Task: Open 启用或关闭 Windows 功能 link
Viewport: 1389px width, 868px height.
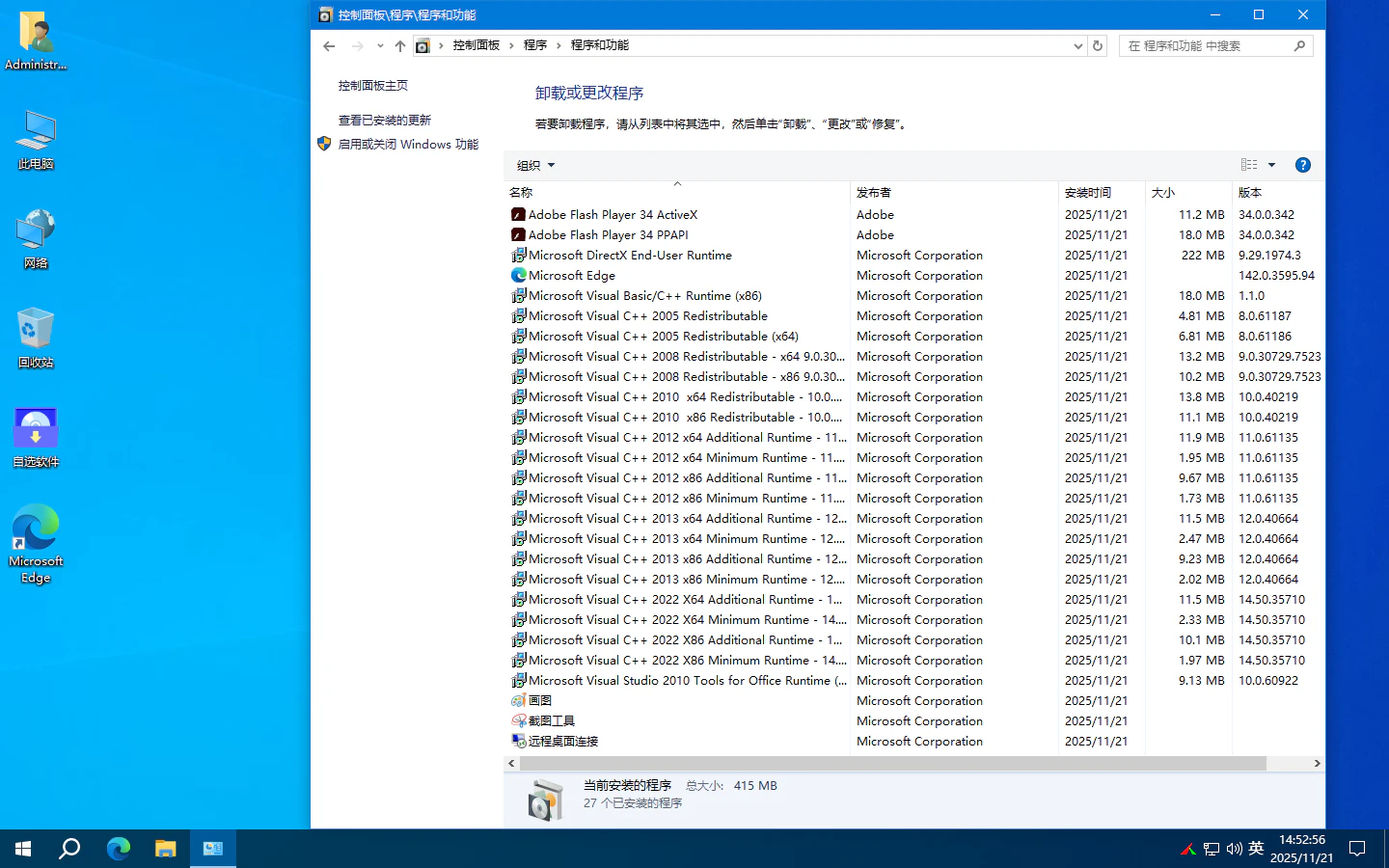Action: [408, 145]
